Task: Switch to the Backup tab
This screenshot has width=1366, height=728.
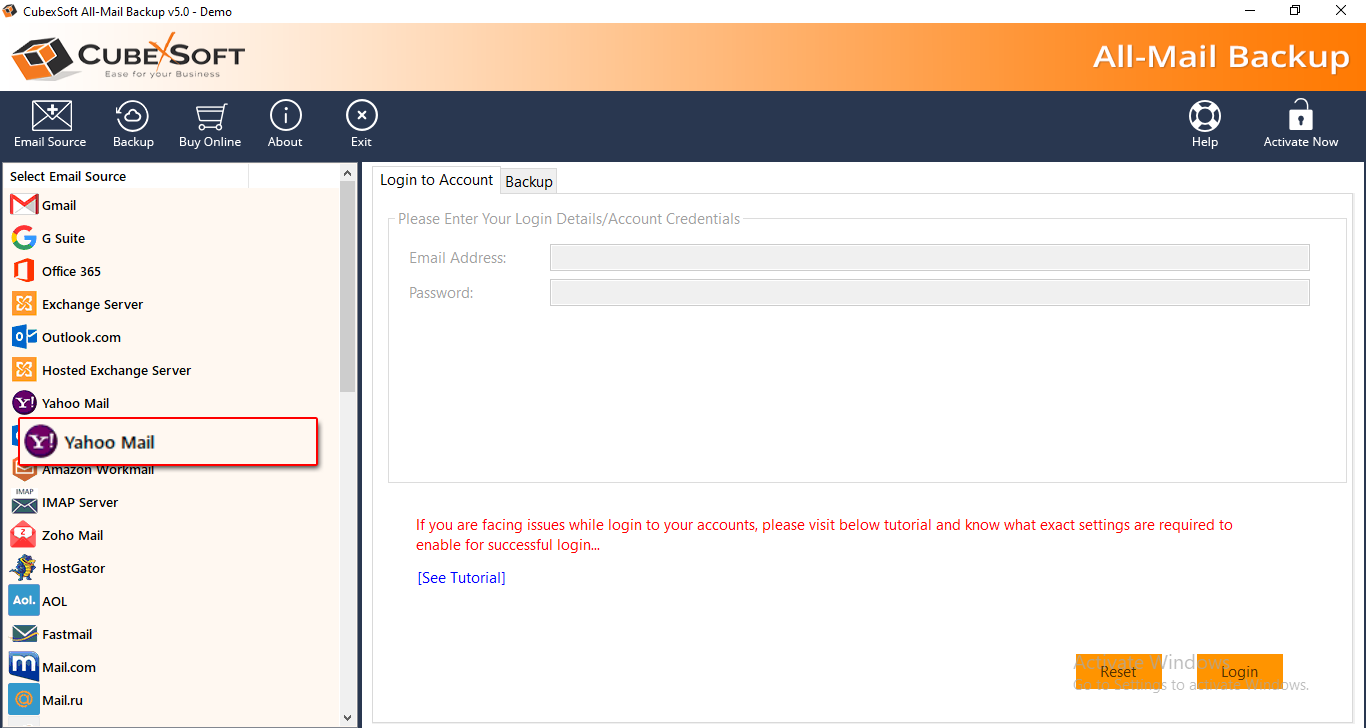Action: 529,181
